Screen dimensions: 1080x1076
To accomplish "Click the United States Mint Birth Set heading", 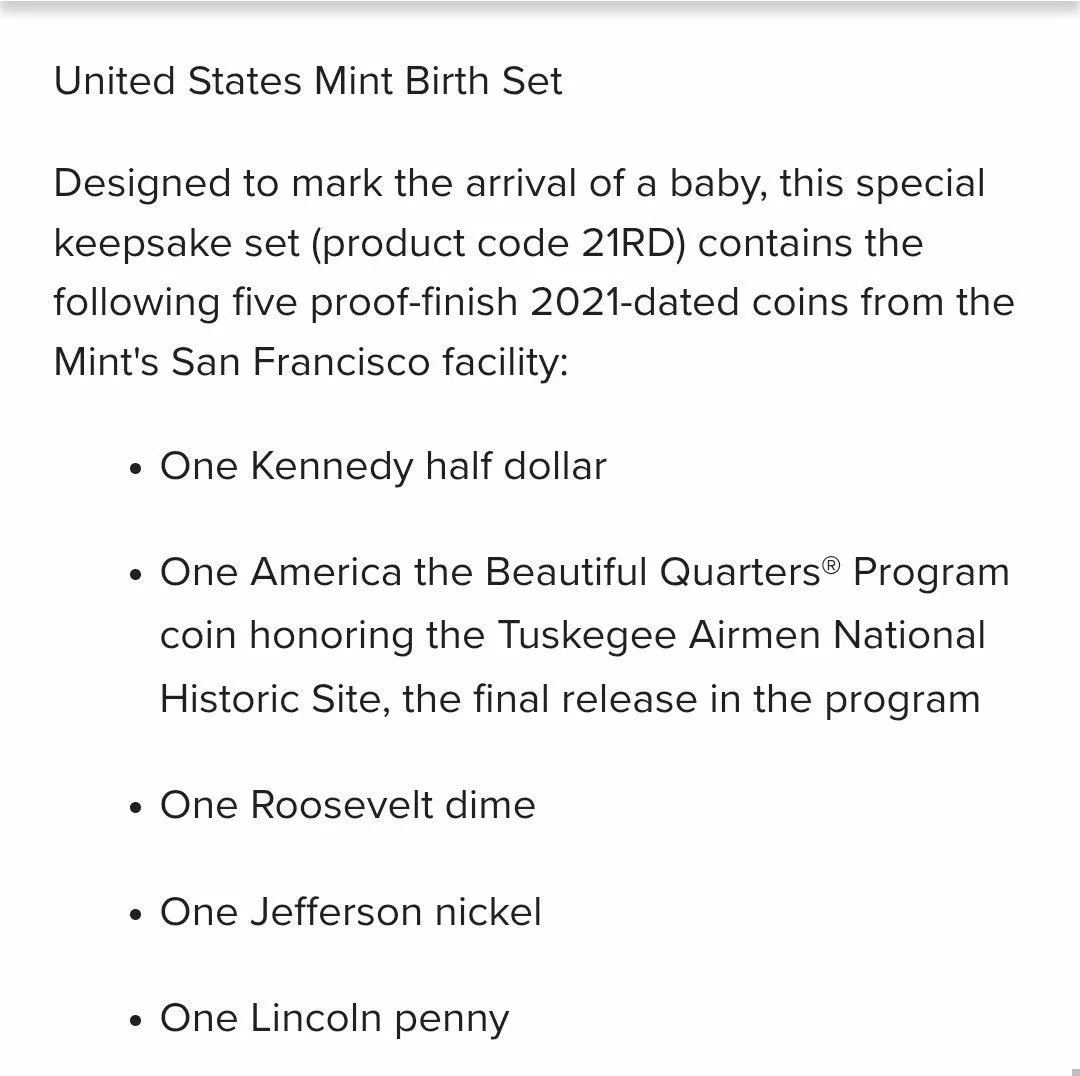I will [x=308, y=81].
